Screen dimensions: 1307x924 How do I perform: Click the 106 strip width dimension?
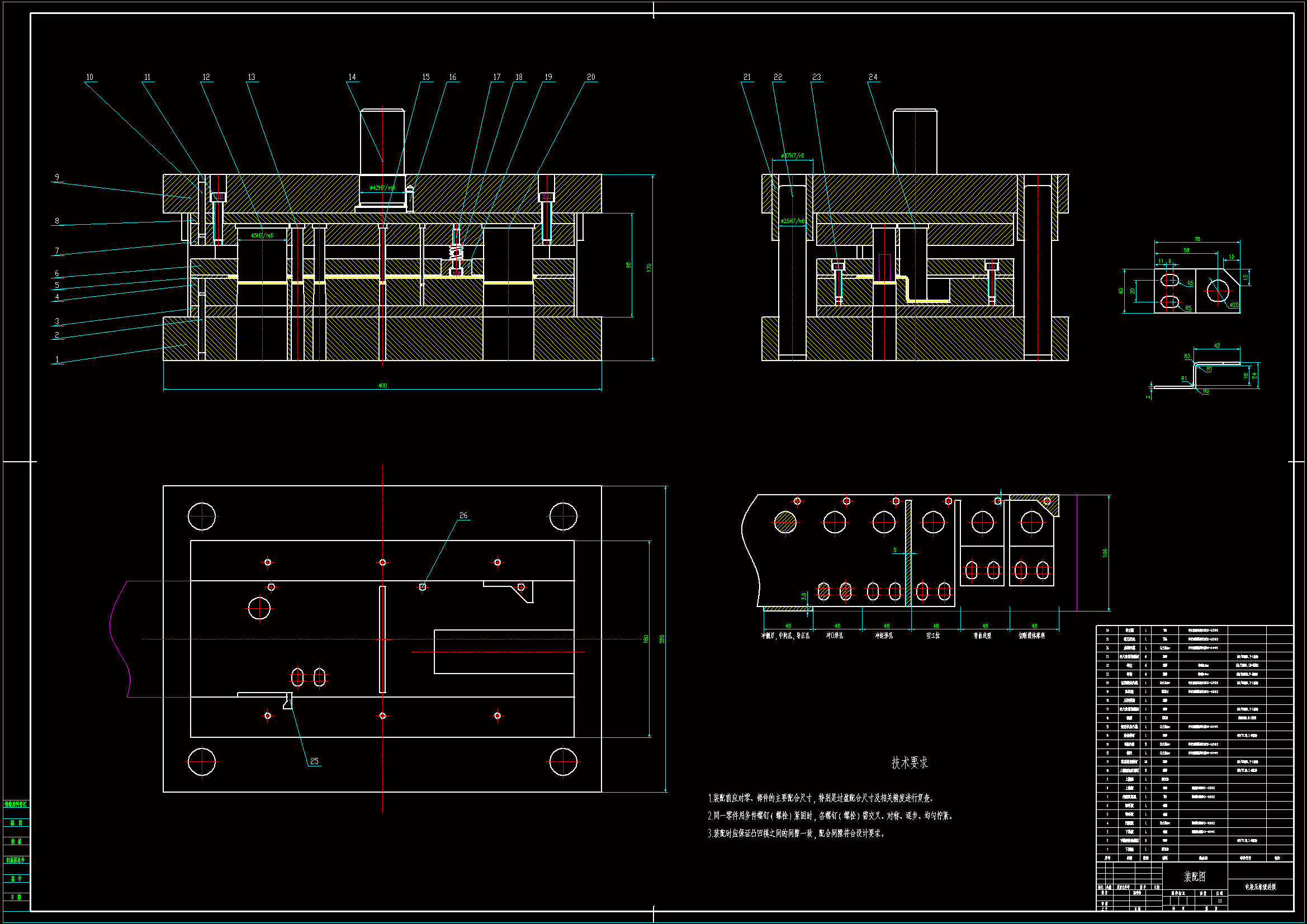point(1105,553)
